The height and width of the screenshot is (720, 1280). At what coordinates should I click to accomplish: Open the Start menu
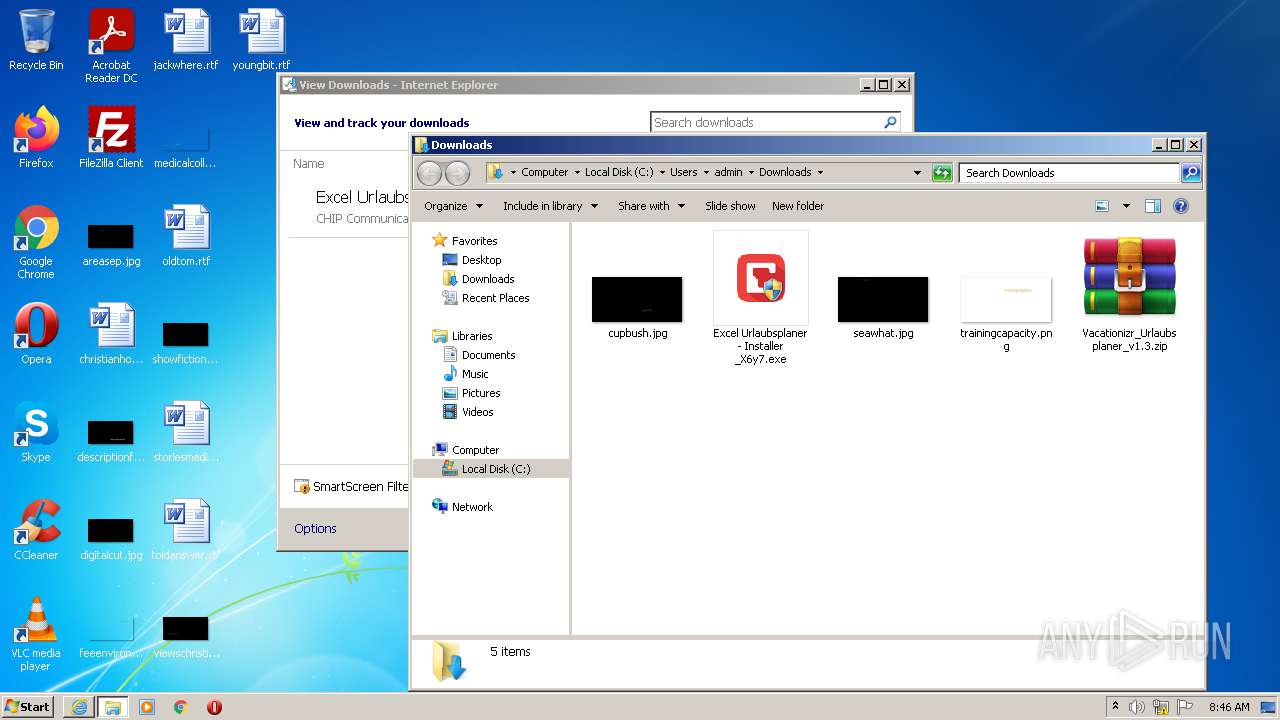(28, 707)
